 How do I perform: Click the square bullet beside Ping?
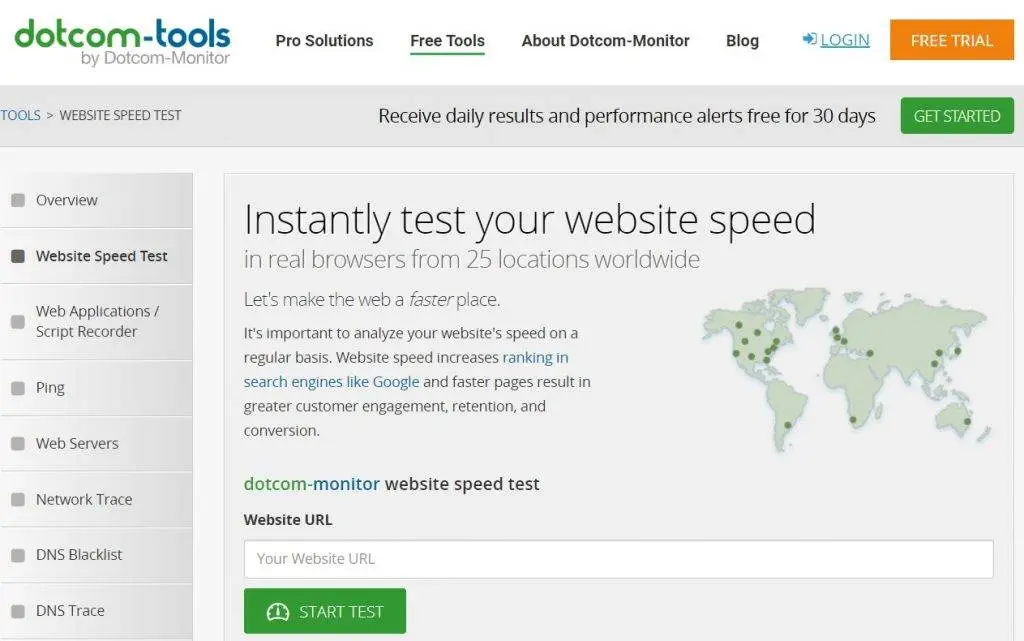18,388
